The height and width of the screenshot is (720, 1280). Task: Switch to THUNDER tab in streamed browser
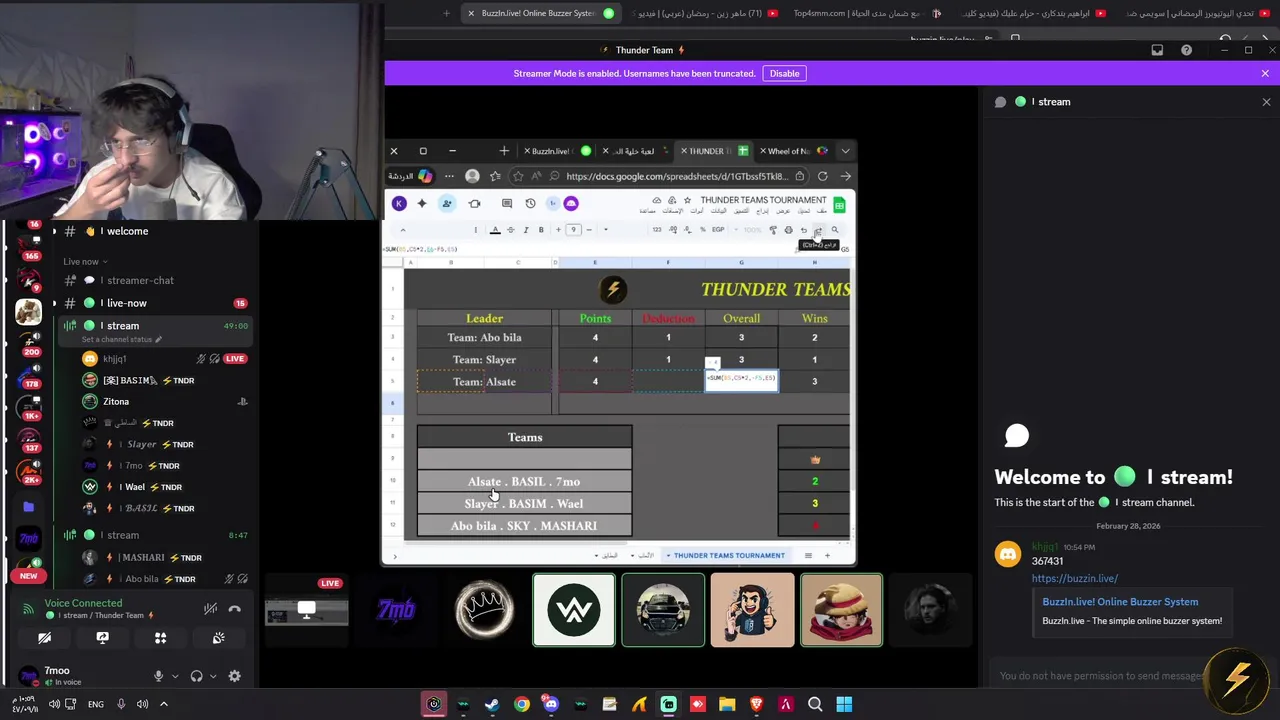coord(716,151)
